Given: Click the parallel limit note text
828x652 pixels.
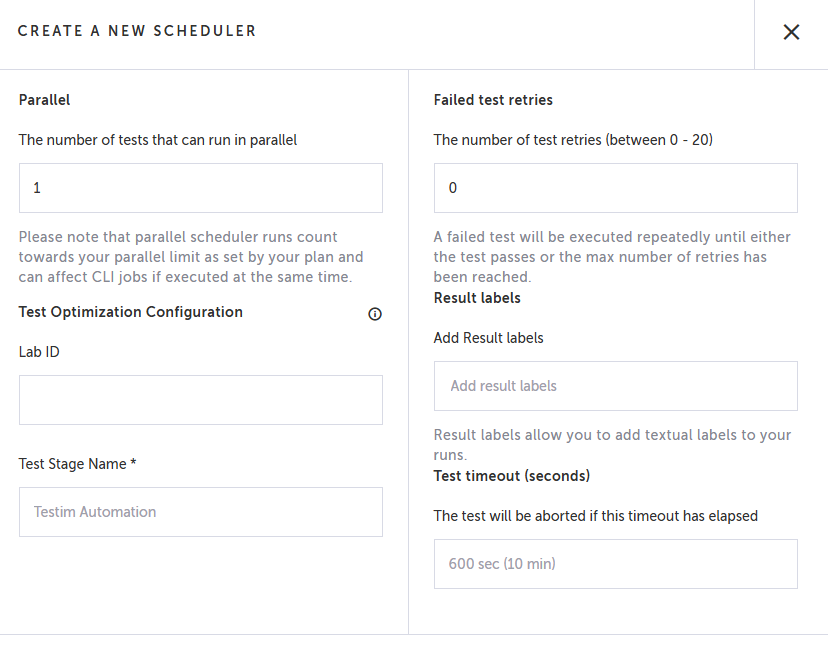Looking at the screenshot, I should point(190,257).
